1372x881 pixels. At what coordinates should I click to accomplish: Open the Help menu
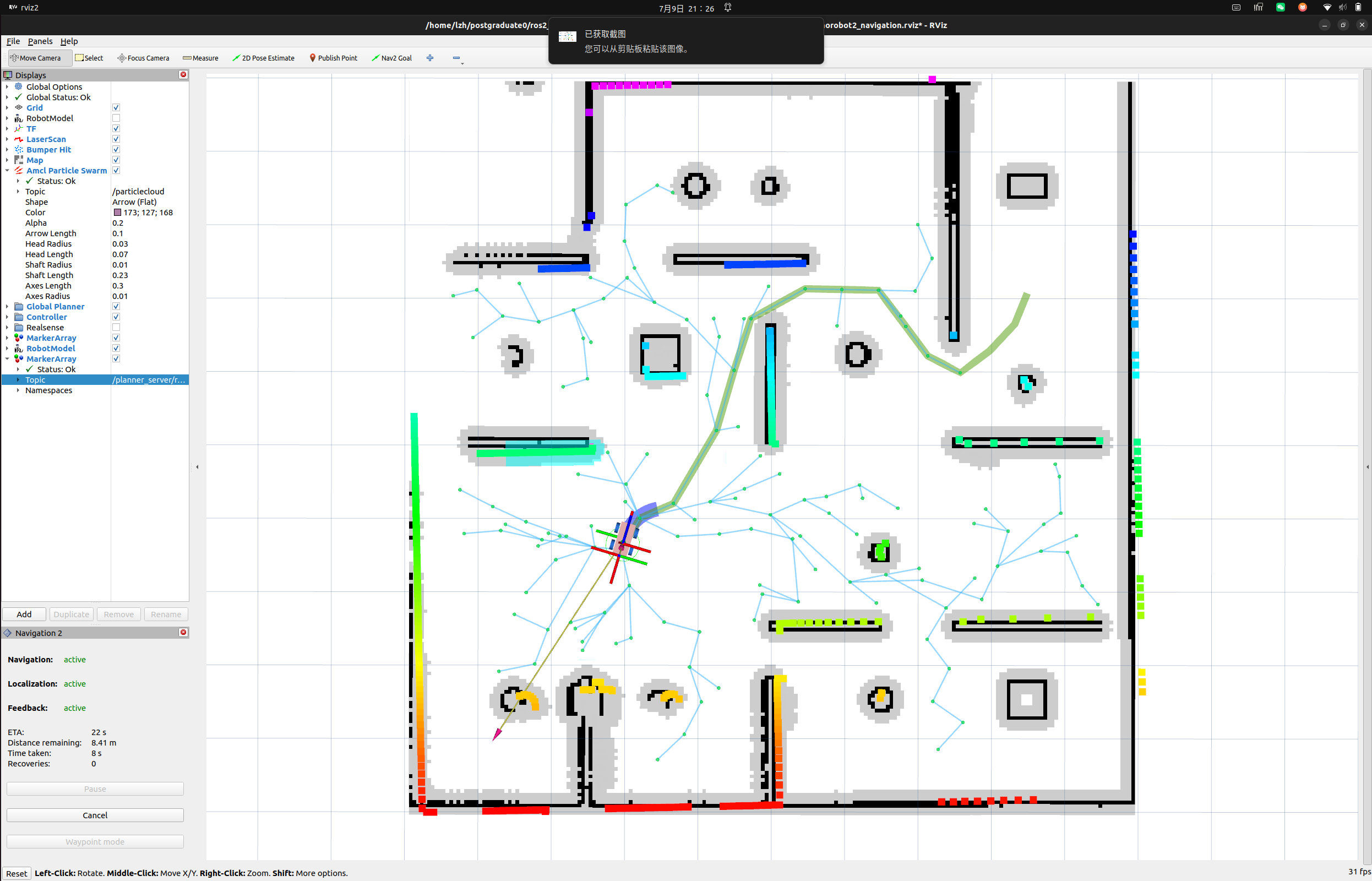69,41
